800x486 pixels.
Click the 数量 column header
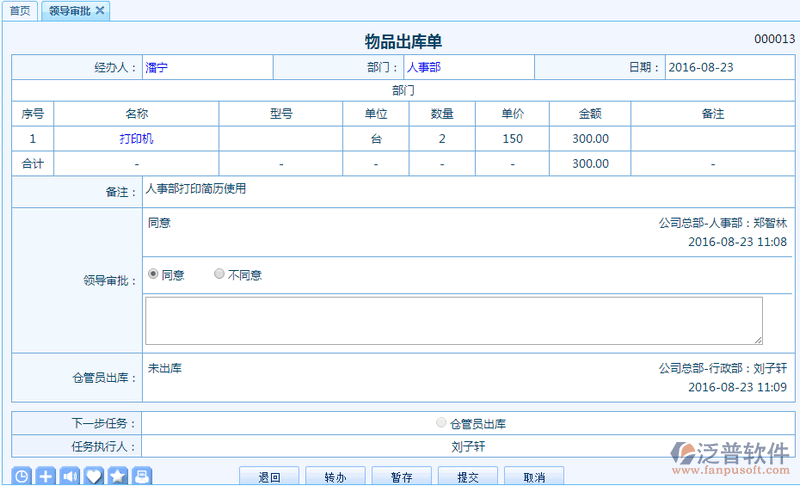pos(442,114)
